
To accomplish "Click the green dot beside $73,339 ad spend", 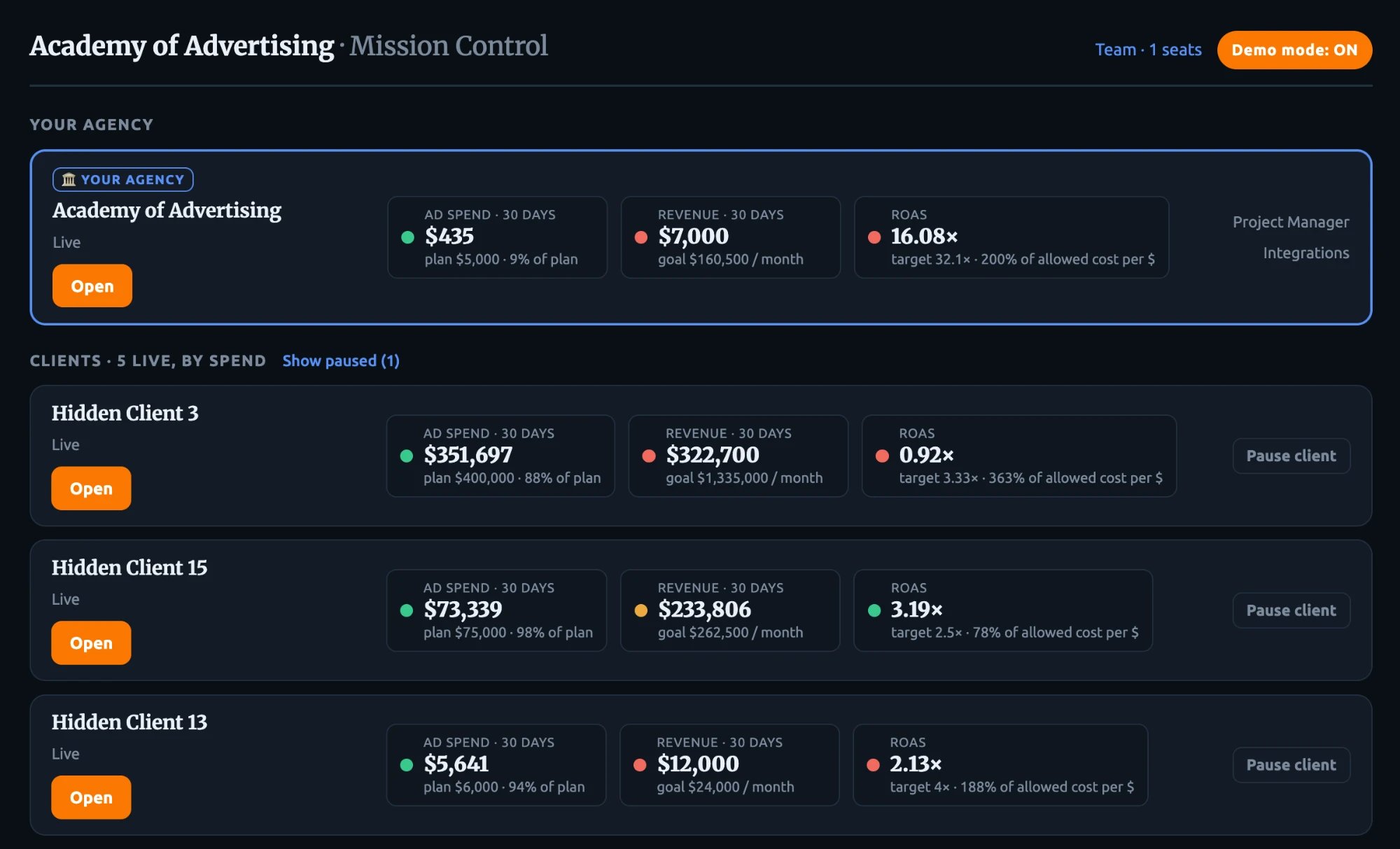I will tap(406, 610).
